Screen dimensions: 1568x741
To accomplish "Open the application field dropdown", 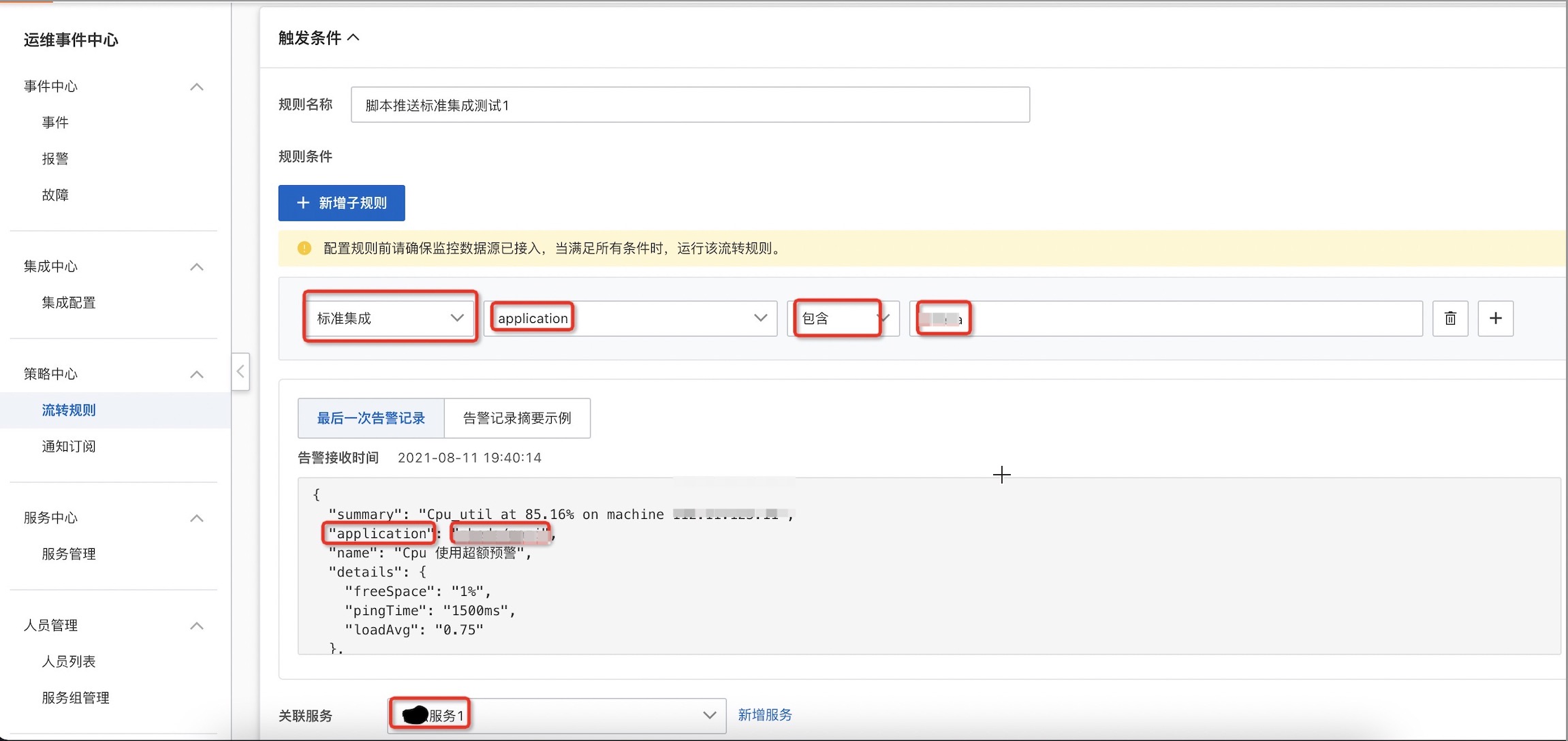I will click(630, 318).
